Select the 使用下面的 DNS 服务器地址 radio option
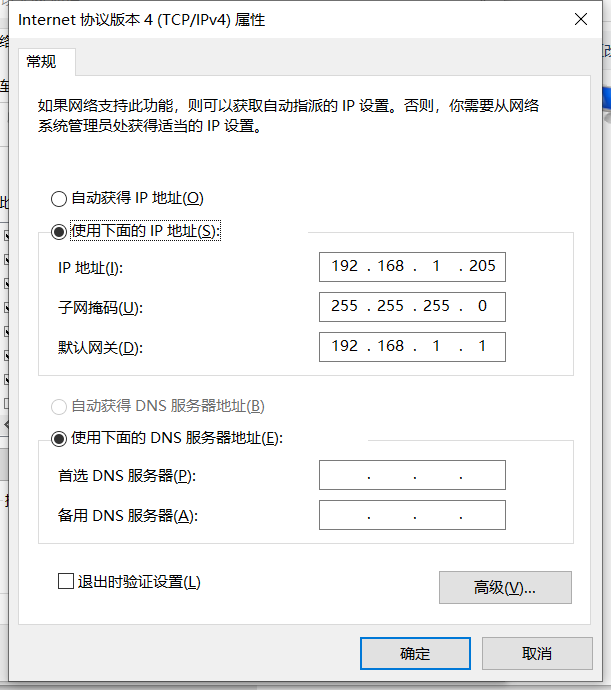The height and width of the screenshot is (690, 611). [x=59, y=439]
